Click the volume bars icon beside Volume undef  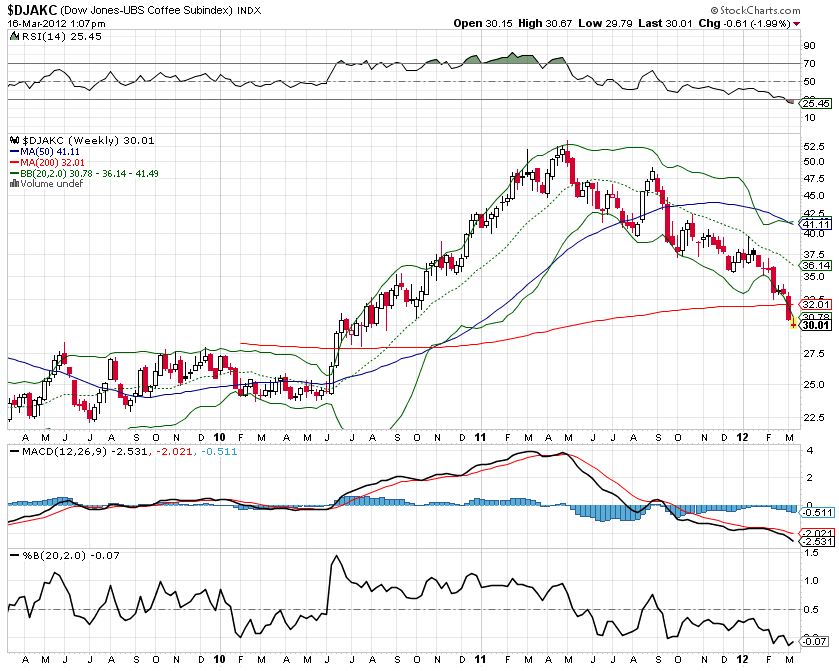pyautogui.click(x=14, y=184)
